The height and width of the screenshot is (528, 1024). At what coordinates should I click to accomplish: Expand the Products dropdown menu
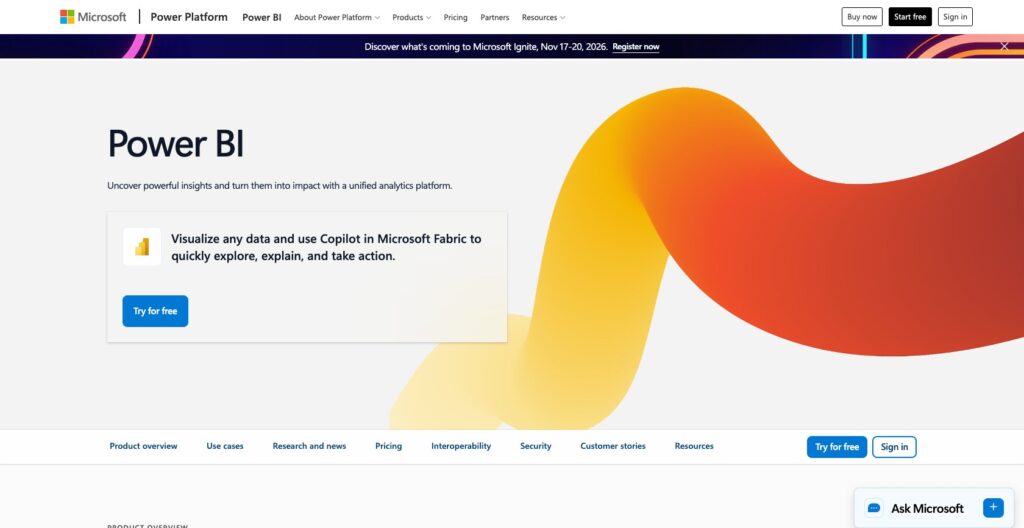pos(411,18)
